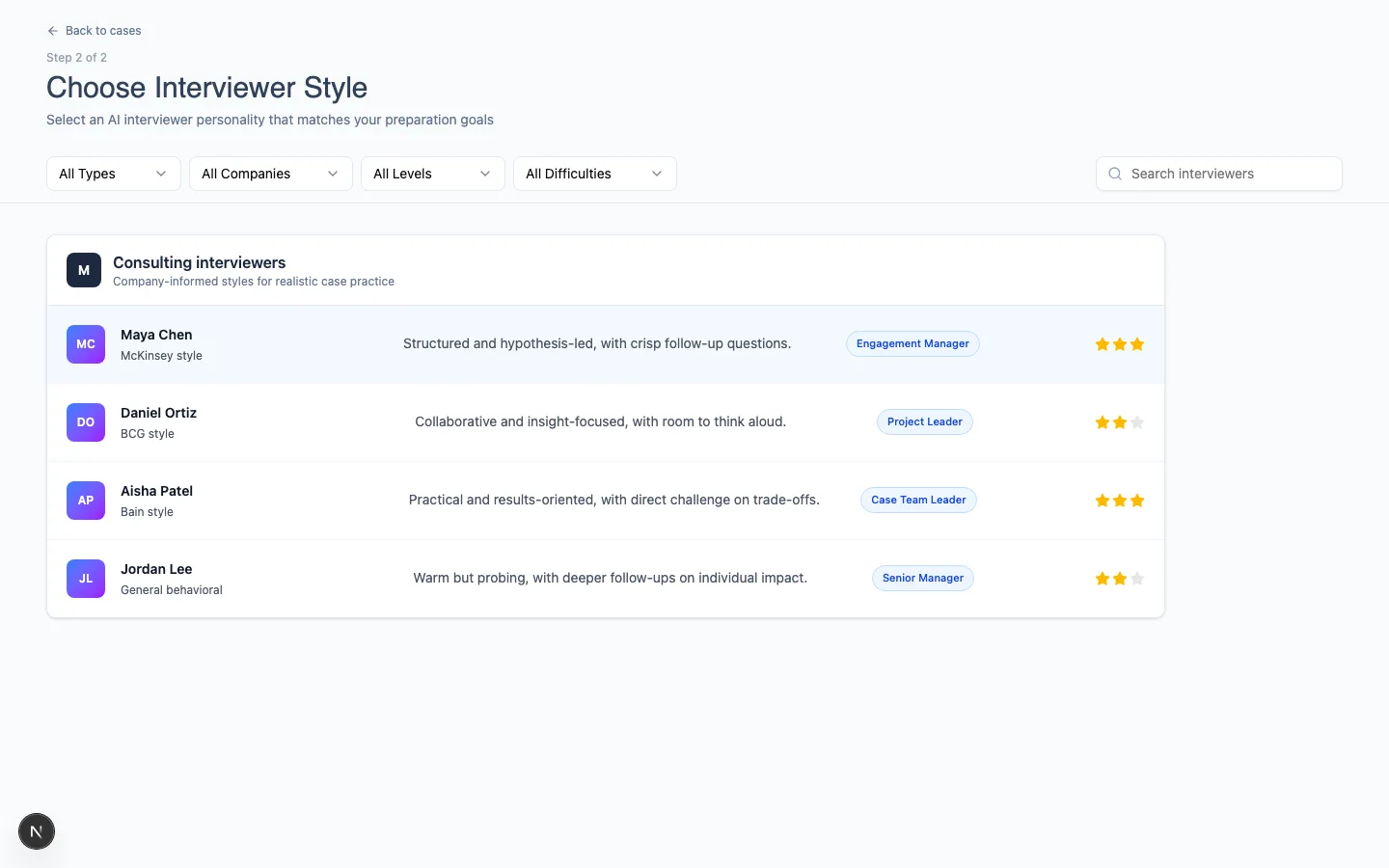The width and height of the screenshot is (1389, 868).
Task: Click the General behavioral label
Action: pos(172,590)
